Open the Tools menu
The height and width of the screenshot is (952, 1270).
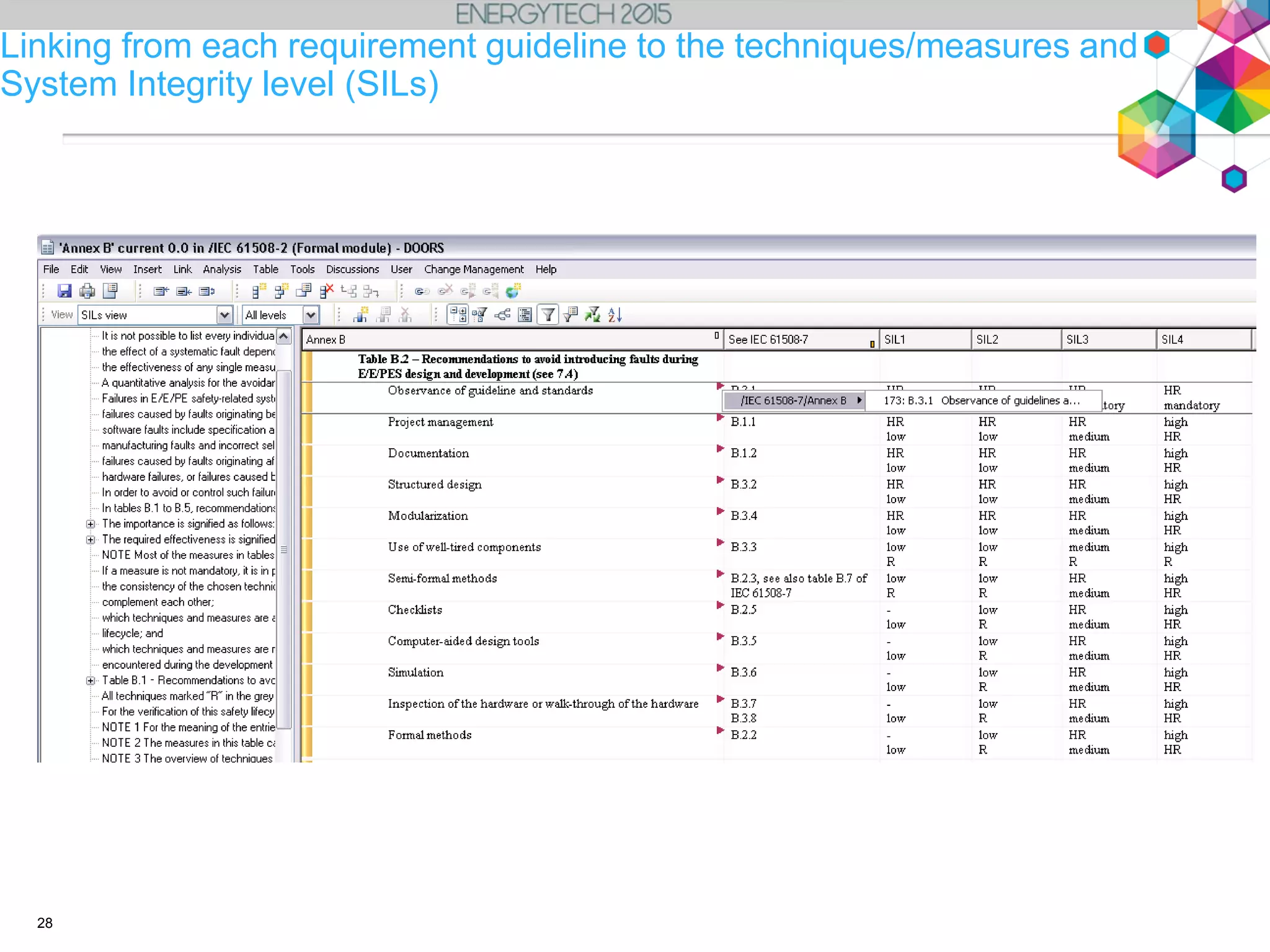tap(302, 269)
